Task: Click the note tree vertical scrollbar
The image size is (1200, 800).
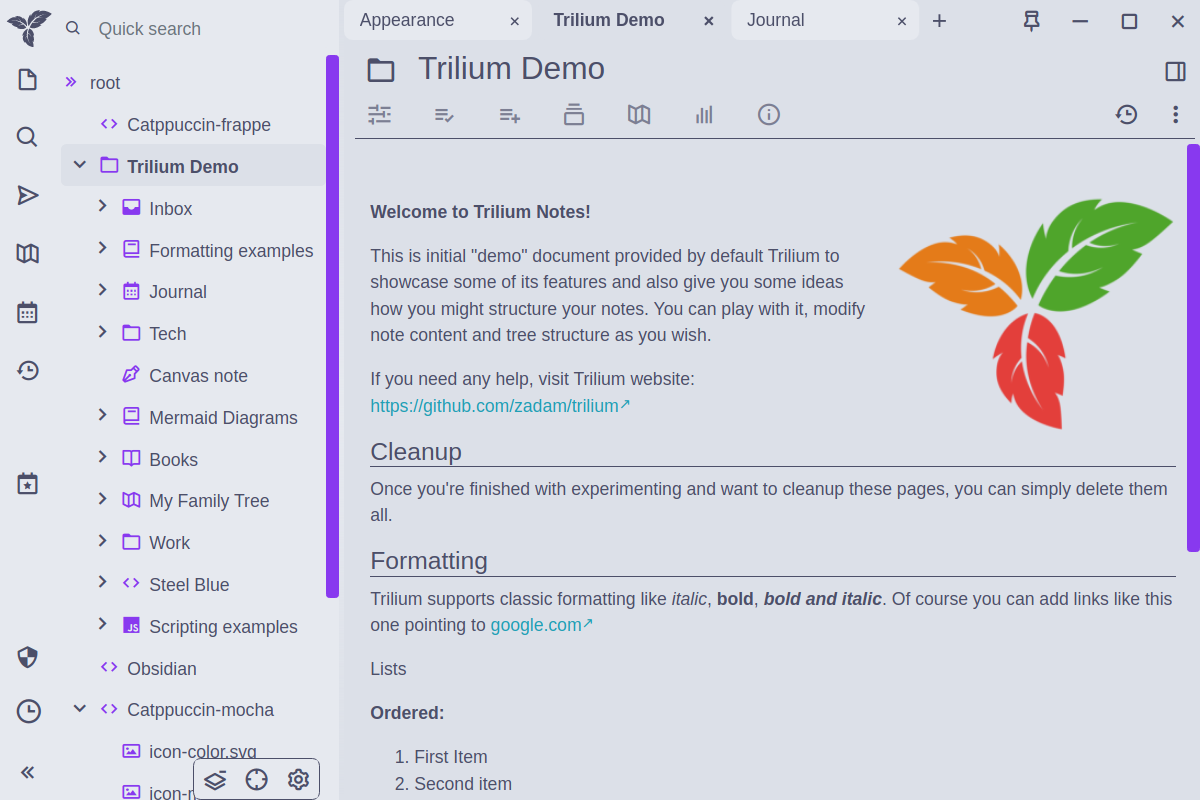Action: tap(332, 326)
